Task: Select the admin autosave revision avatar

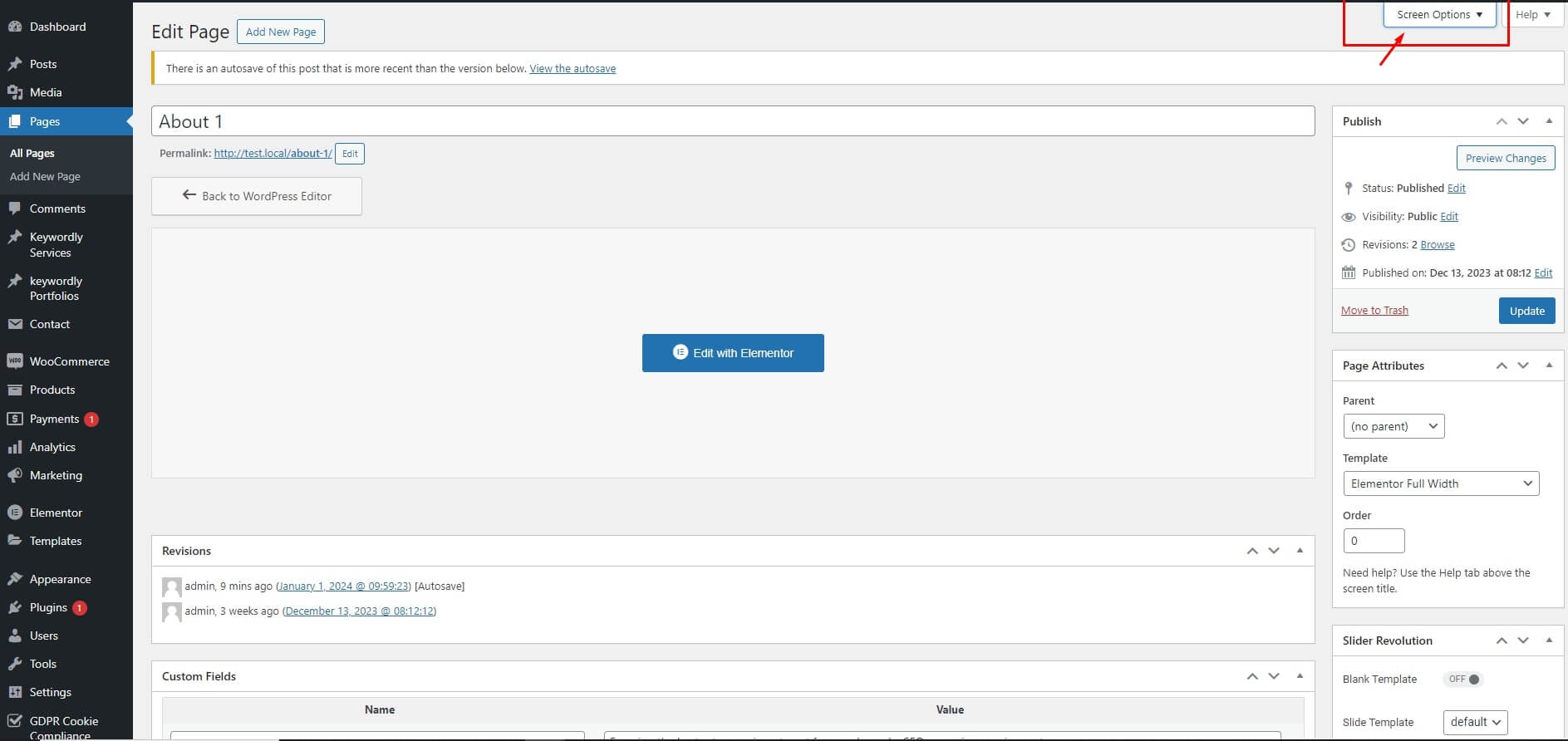Action: pyautogui.click(x=172, y=587)
